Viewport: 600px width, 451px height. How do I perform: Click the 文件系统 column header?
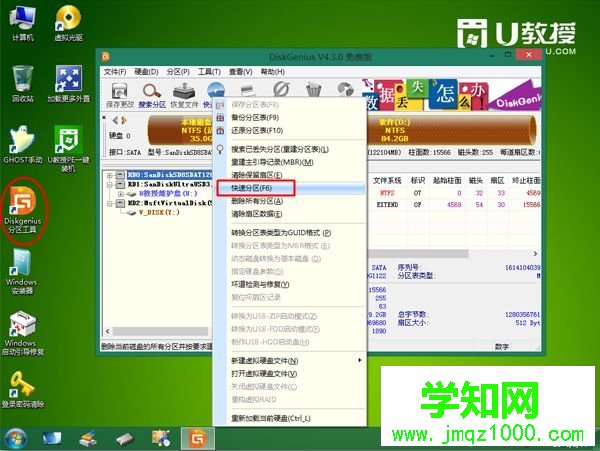click(387, 181)
